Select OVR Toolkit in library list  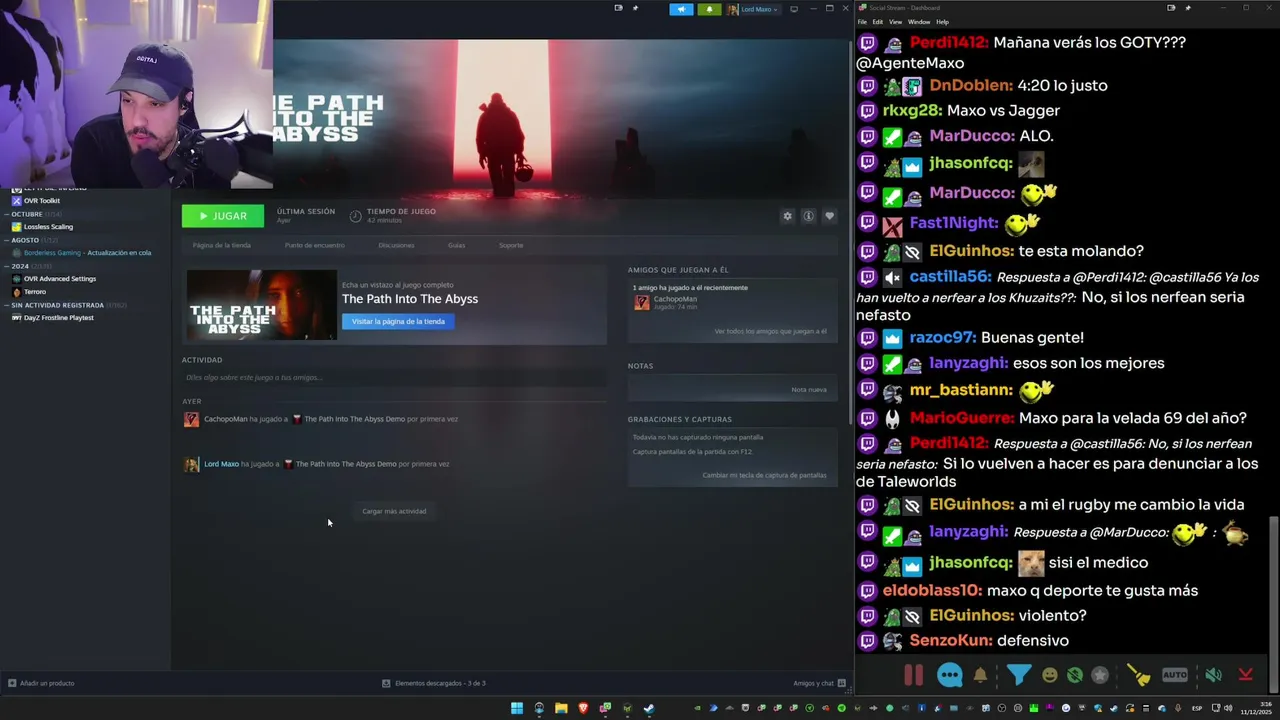(42, 201)
